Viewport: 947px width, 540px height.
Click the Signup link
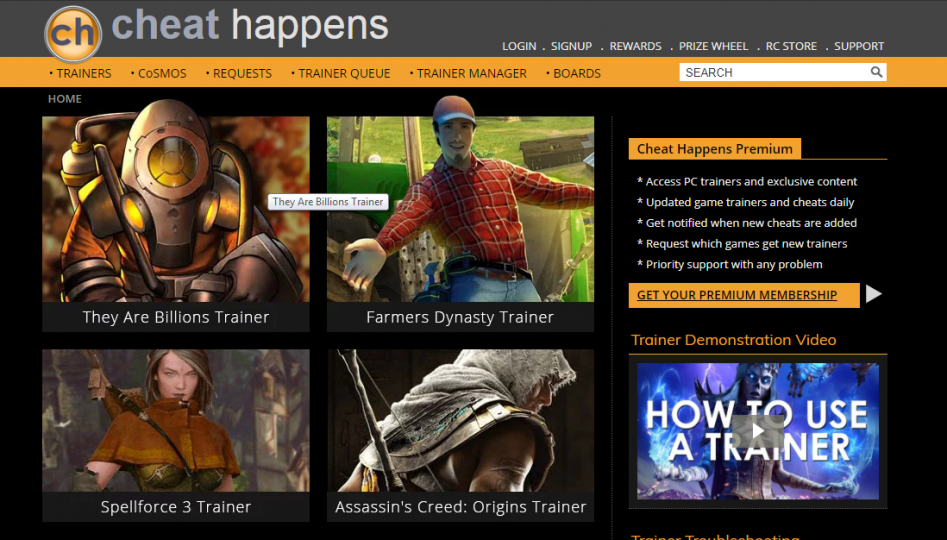(571, 46)
